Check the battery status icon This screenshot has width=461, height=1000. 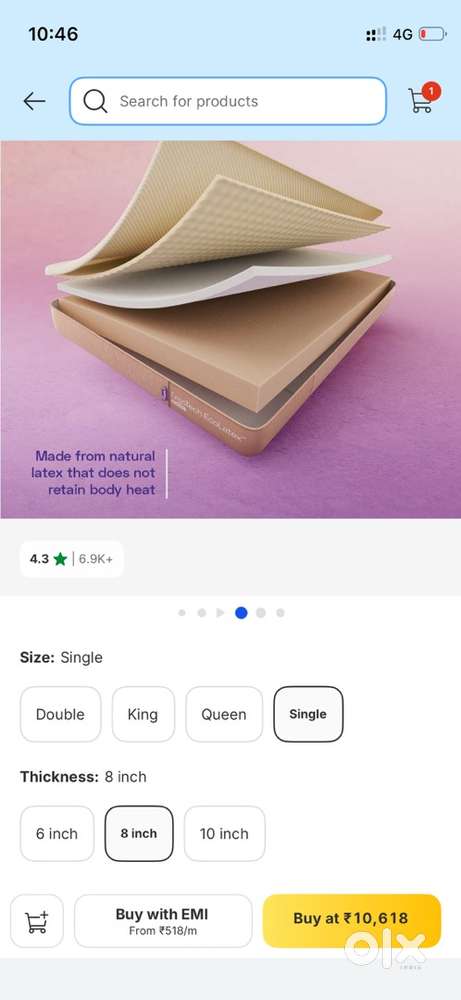[432, 34]
